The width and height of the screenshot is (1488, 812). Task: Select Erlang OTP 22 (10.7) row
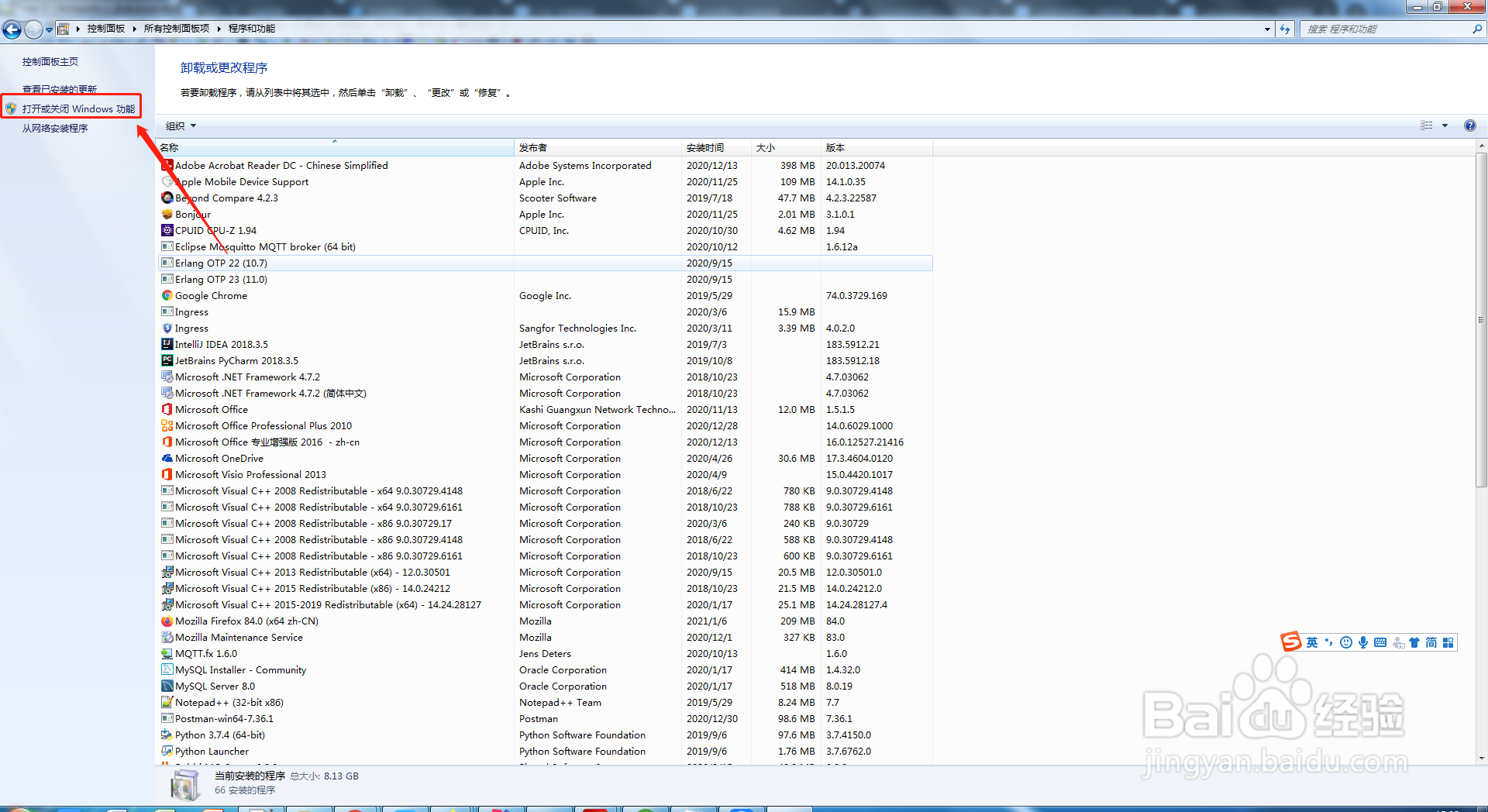coord(545,263)
